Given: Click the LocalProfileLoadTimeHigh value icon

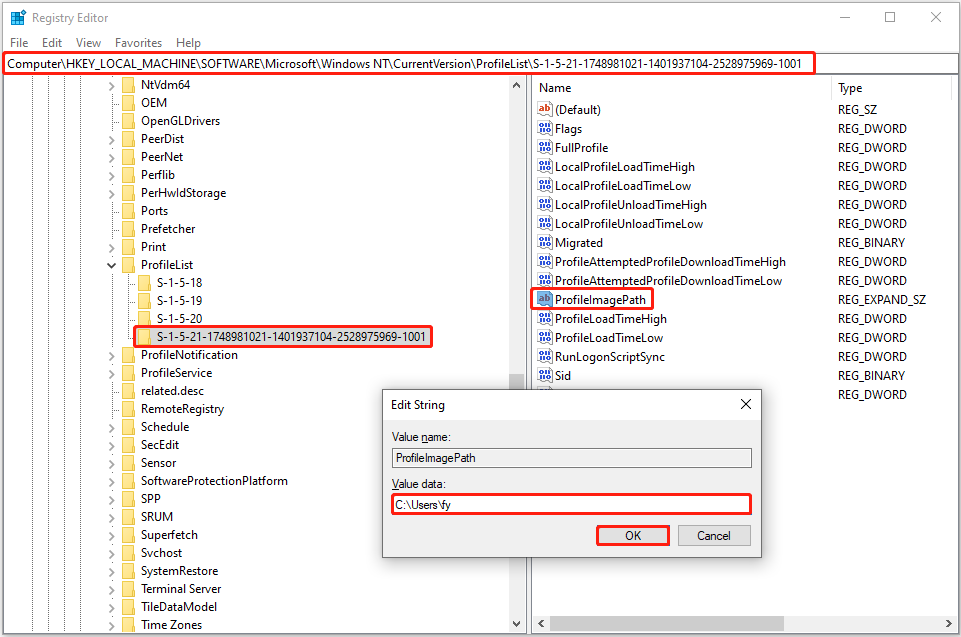Looking at the screenshot, I should (x=544, y=167).
